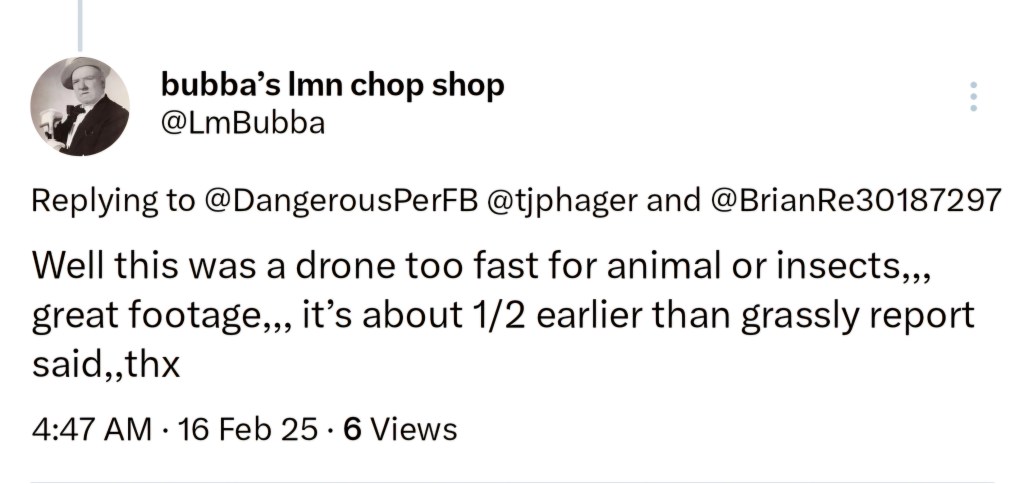Open the three-dot more options menu
The image size is (1024, 484).
tap(974, 97)
